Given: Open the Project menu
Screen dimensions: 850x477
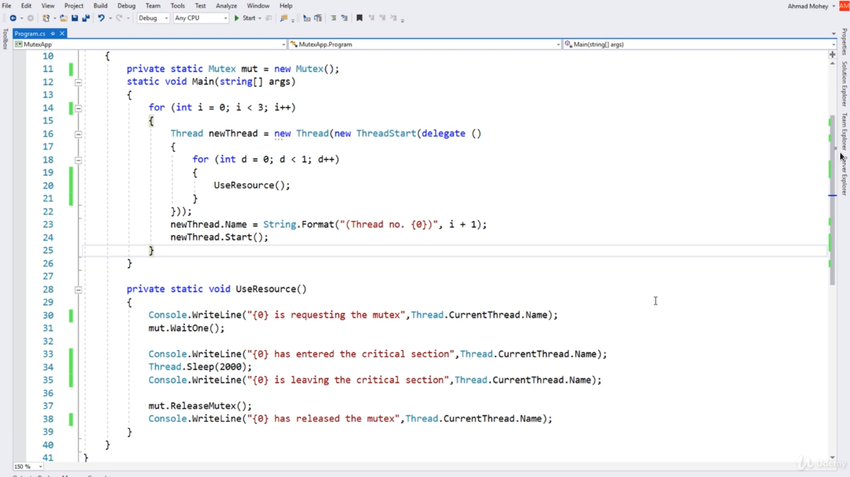Looking at the screenshot, I should click(x=74, y=6).
